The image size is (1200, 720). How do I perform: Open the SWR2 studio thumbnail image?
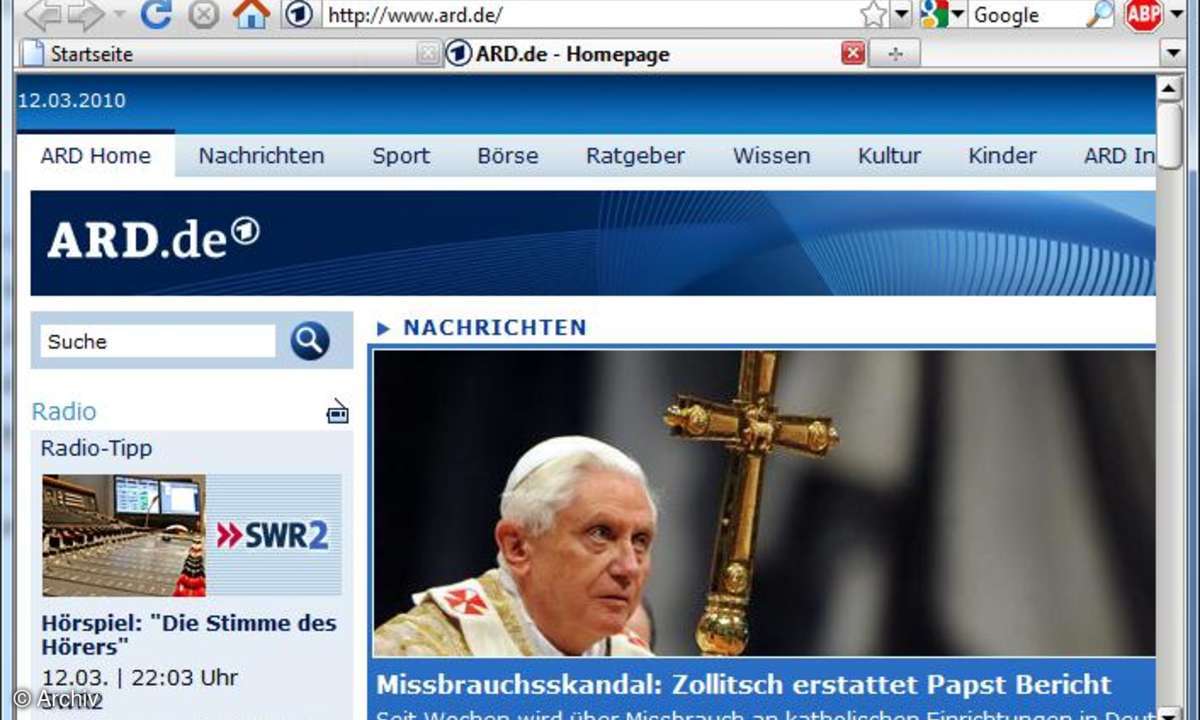coord(192,535)
